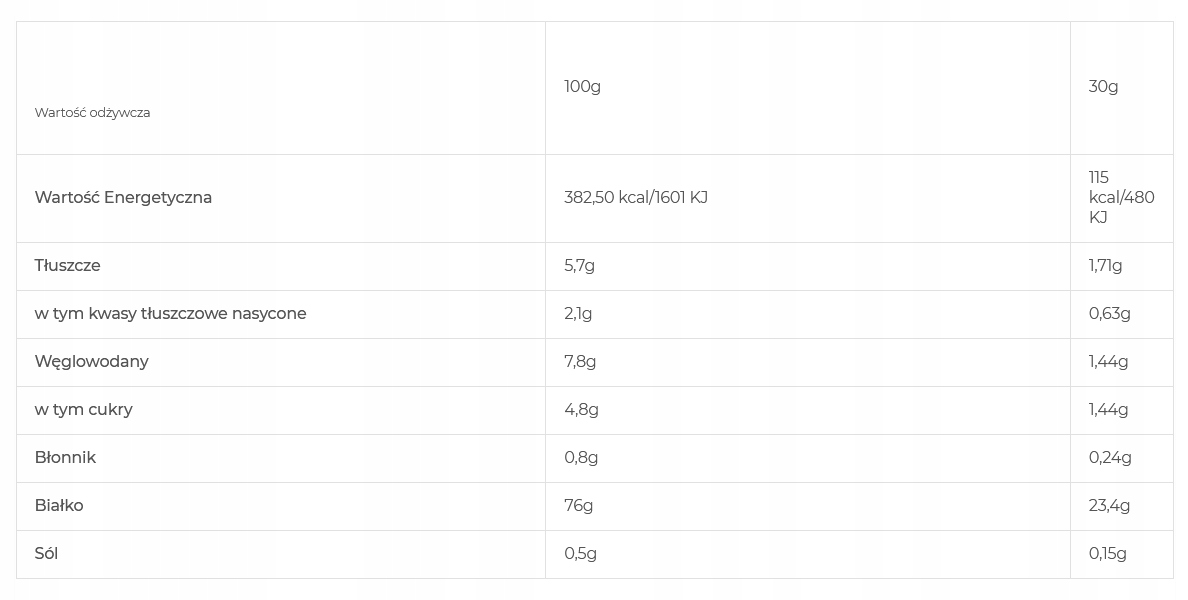This screenshot has height=600, width=1188.
Task: Click the 1,71g fat per serving value
Action: click(x=1105, y=266)
